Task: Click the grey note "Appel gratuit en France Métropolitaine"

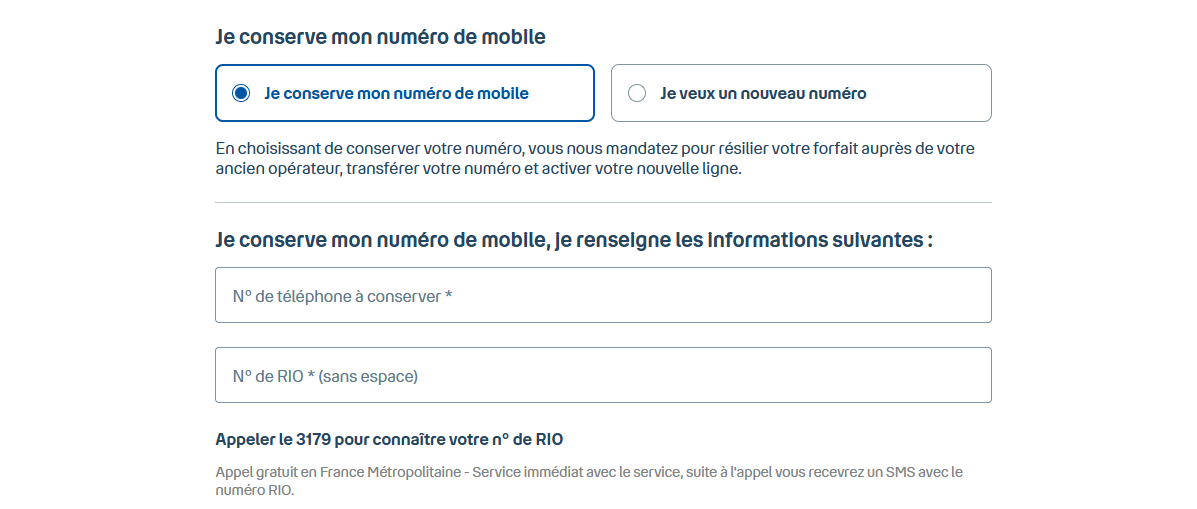Action: 400,472
